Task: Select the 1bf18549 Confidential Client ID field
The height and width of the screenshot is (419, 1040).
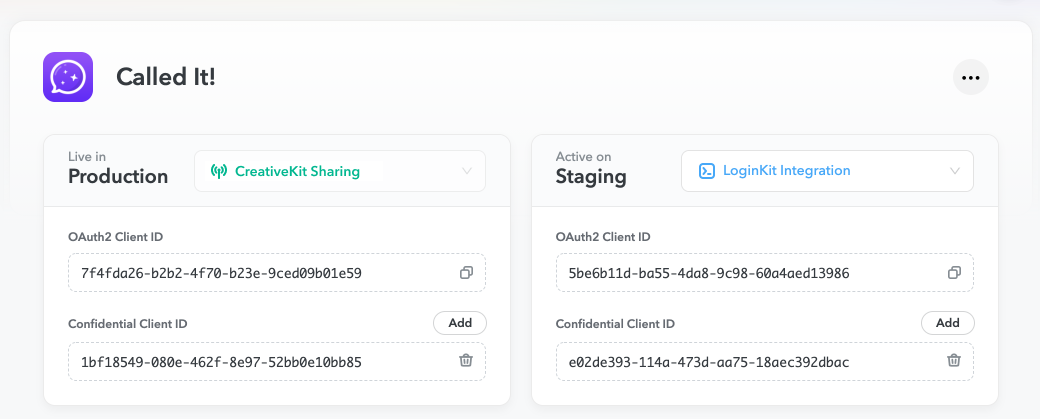Action: 277,361
